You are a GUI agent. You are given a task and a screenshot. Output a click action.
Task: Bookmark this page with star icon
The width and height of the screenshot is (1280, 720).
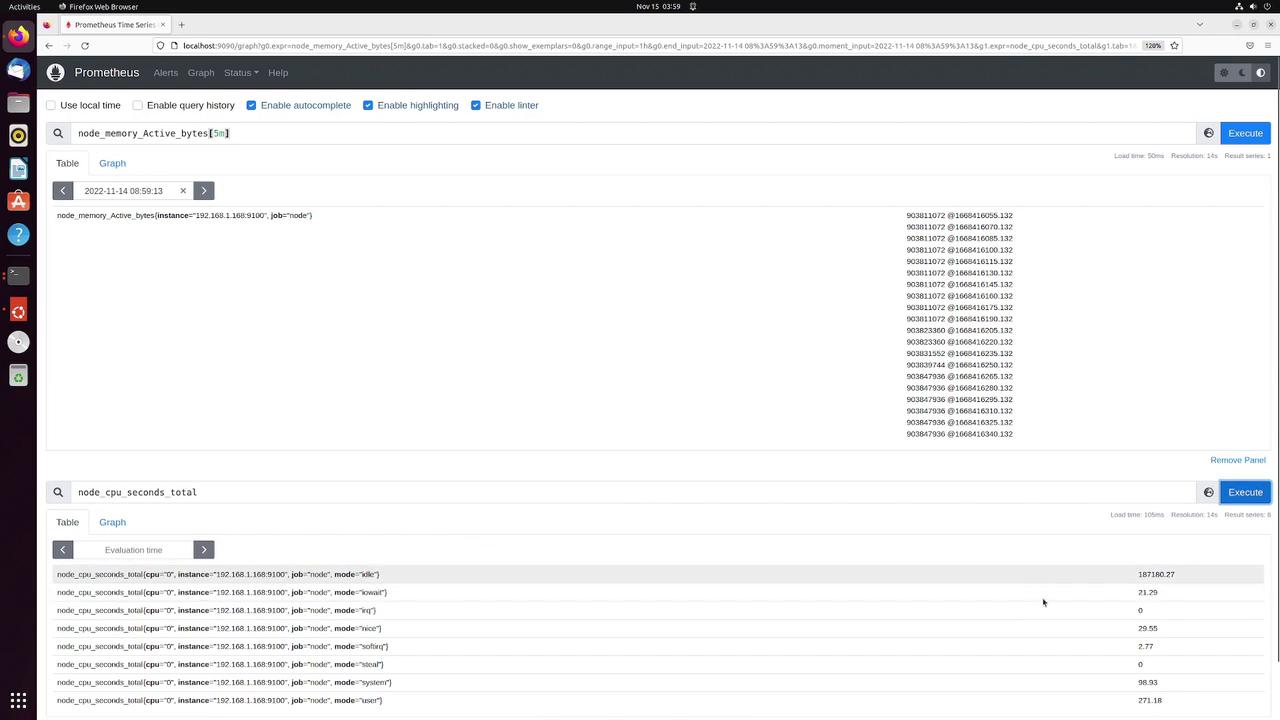(1174, 45)
